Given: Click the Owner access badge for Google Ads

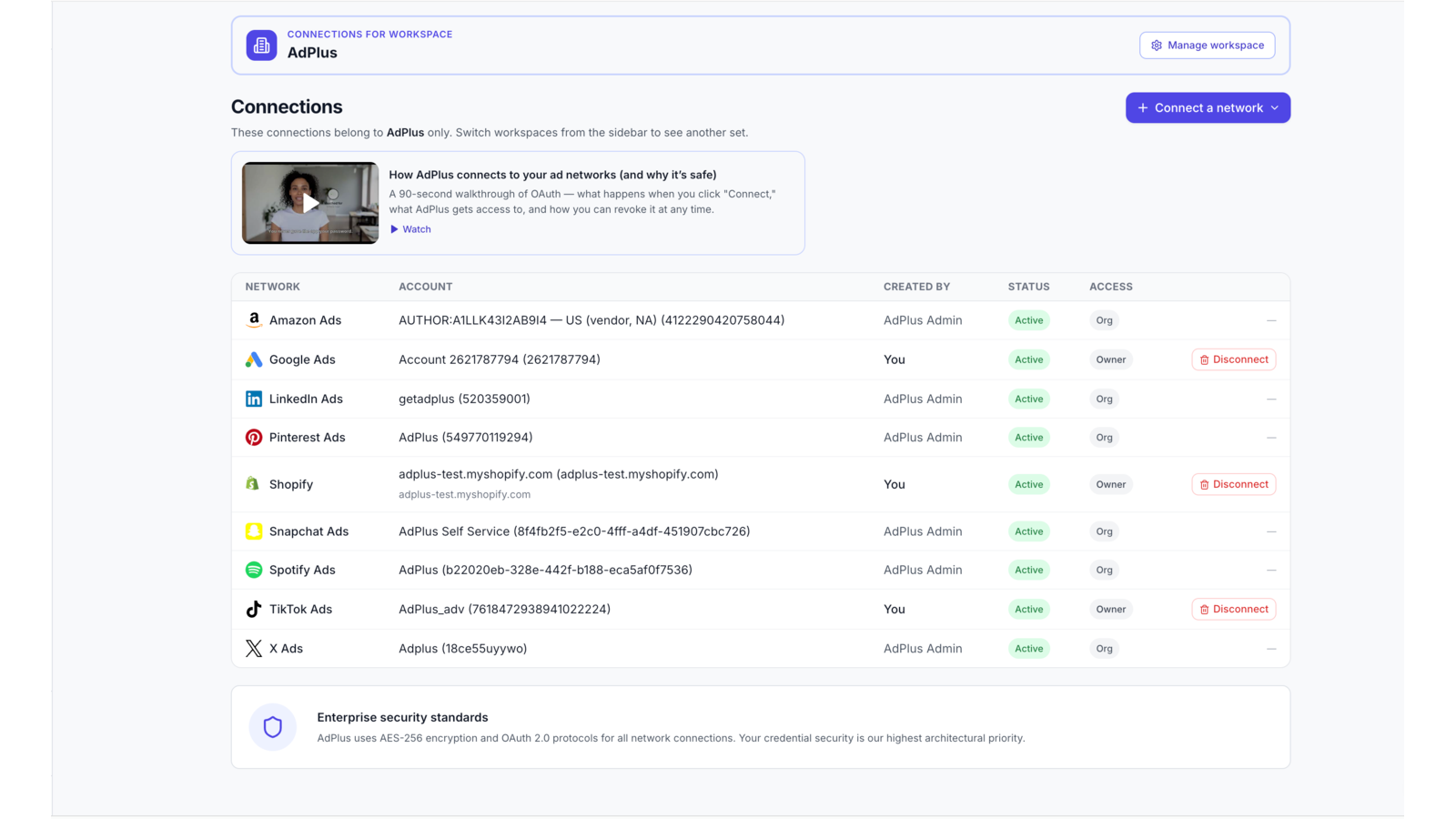Looking at the screenshot, I should pyautogui.click(x=1111, y=359).
